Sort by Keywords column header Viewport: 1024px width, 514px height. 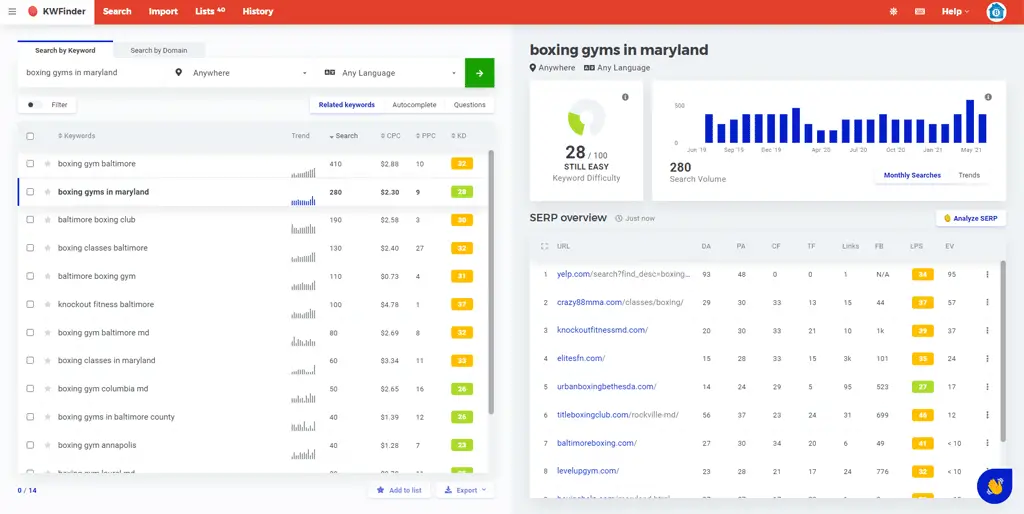[x=76, y=136]
